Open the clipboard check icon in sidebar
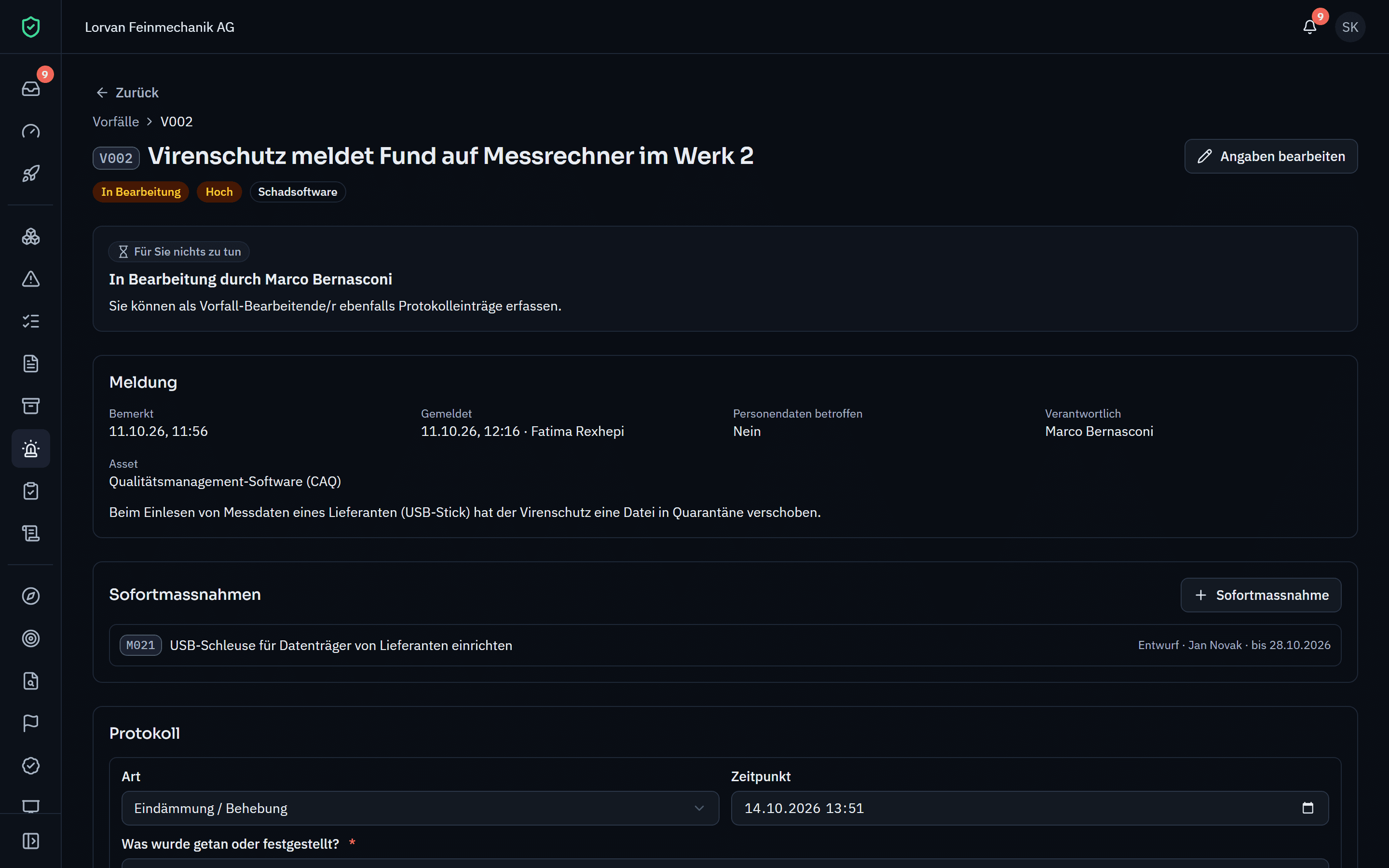The image size is (1389, 868). click(x=30, y=491)
